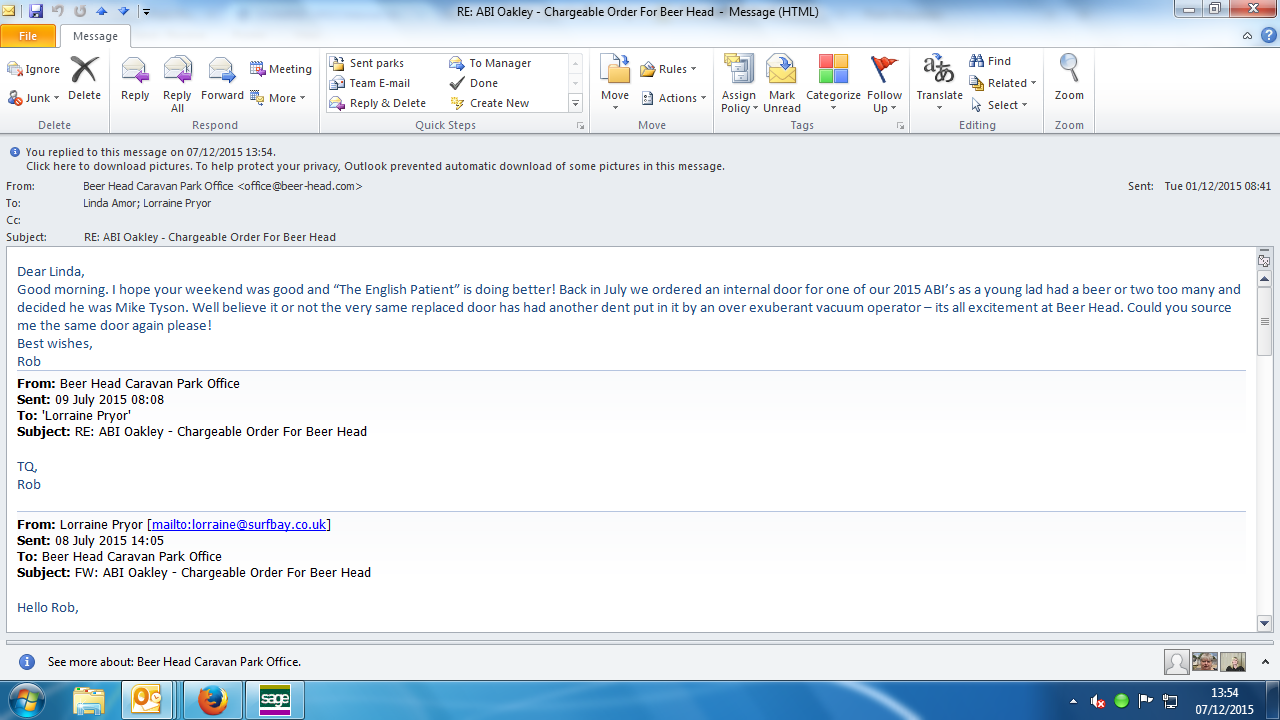This screenshot has width=1280, height=720.
Task: Delete this message with the X icon
Action: pos(84,79)
